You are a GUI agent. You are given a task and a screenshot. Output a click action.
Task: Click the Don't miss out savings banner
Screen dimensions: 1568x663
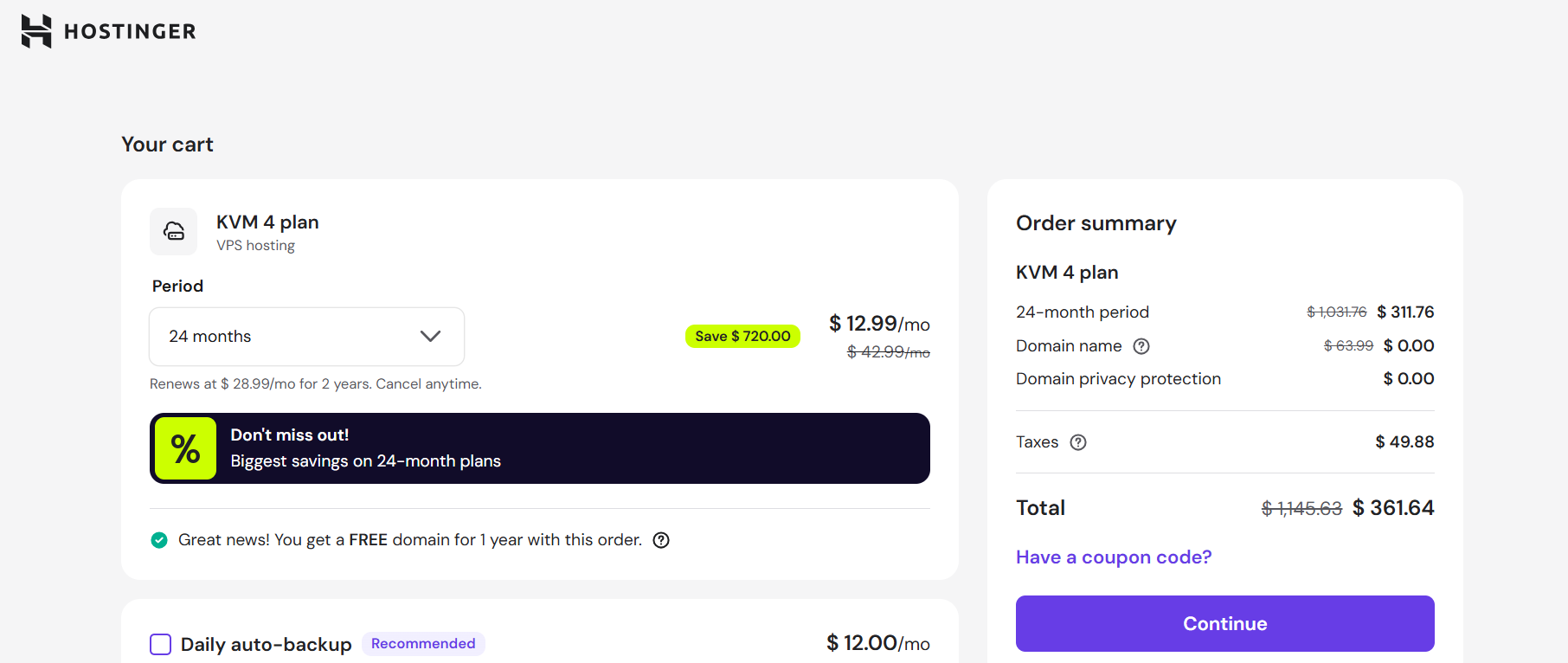click(x=540, y=448)
